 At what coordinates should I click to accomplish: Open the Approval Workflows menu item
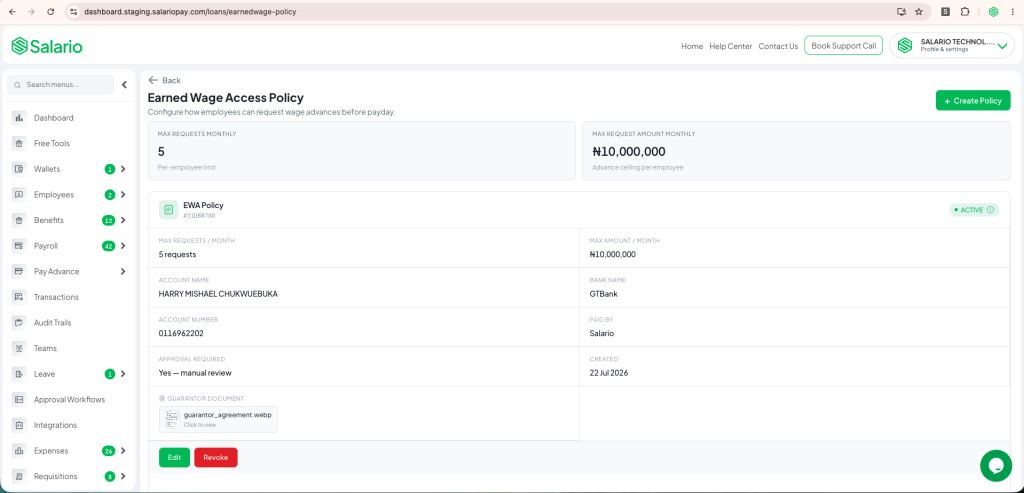[70, 399]
